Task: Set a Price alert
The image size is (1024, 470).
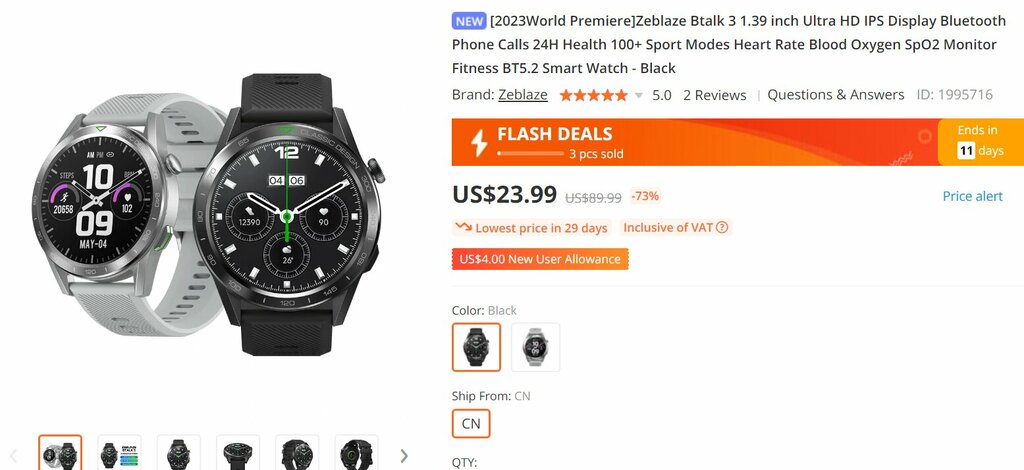Action: [972, 196]
